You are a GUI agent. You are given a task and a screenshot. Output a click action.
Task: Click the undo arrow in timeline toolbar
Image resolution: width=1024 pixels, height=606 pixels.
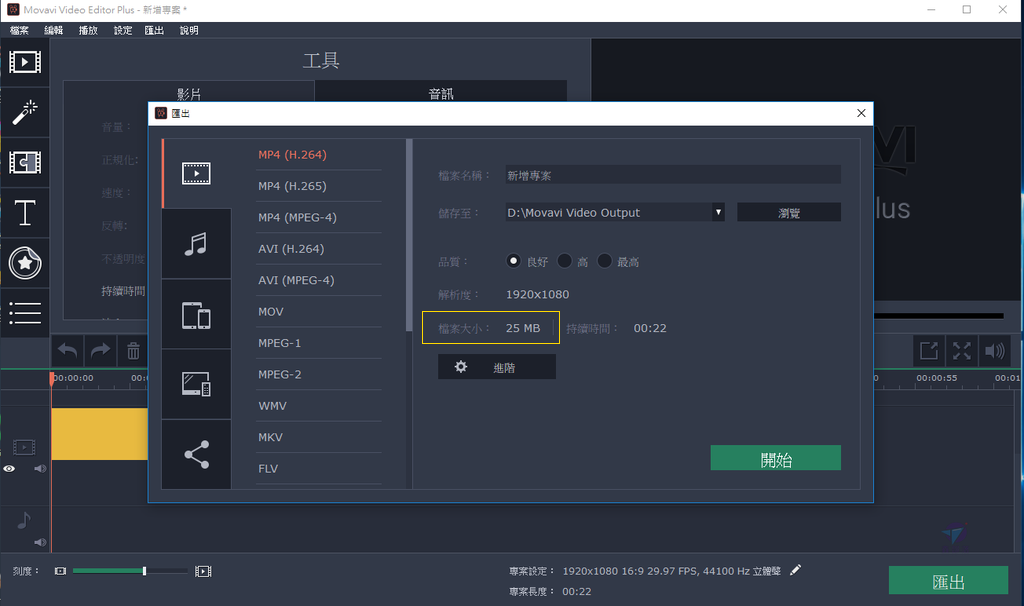click(x=67, y=351)
